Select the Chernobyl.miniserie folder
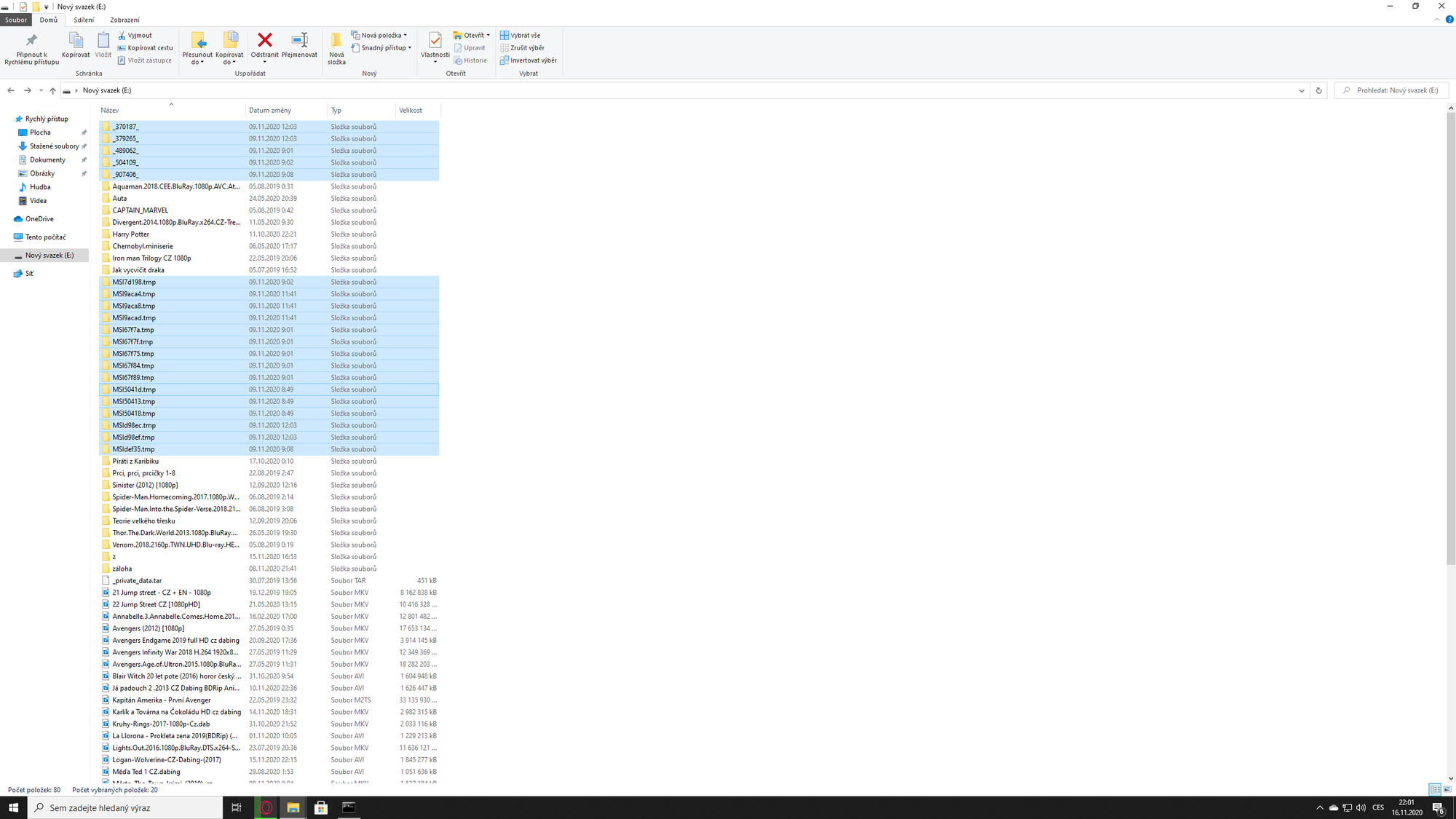Image resolution: width=1456 pixels, height=819 pixels. coord(269,246)
